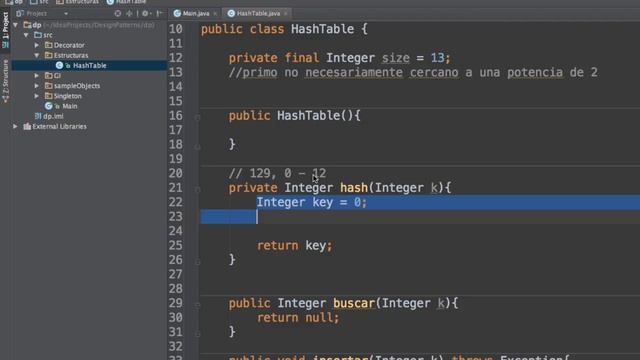This screenshot has height=360, width=640.
Task: Select the HashTable.java editor tab
Action: pyautogui.click(x=258, y=13)
